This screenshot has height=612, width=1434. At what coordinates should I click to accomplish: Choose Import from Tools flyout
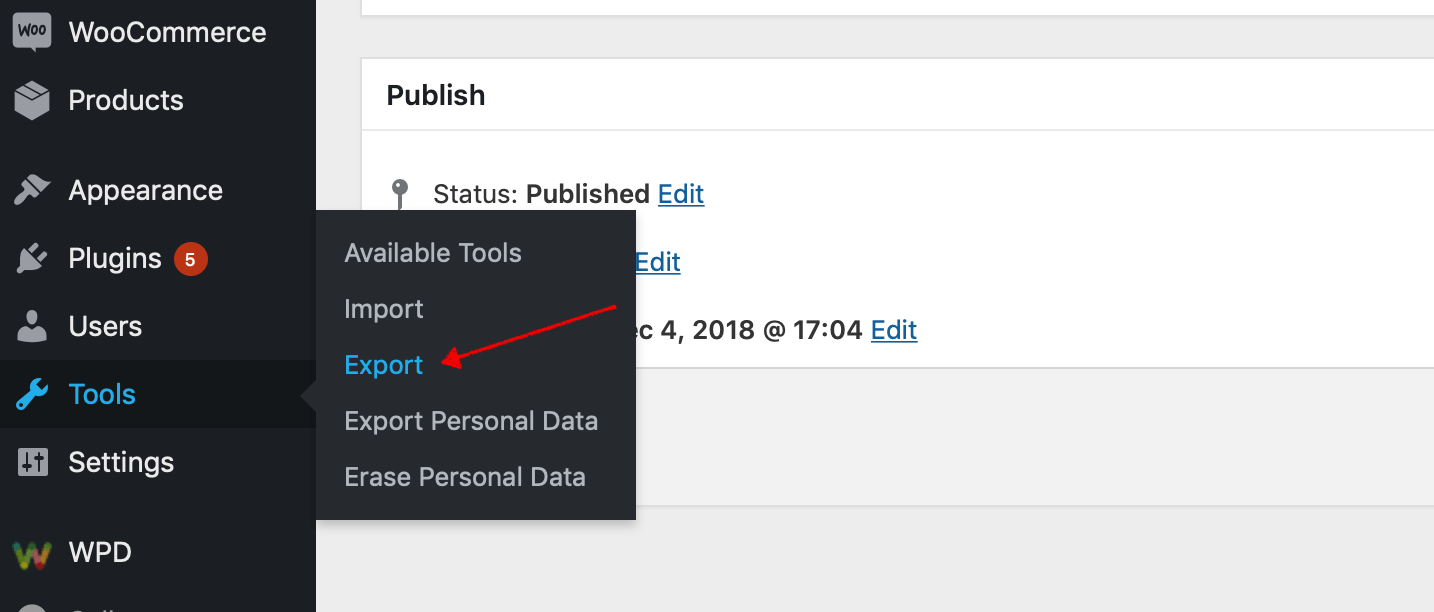coord(384,309)
